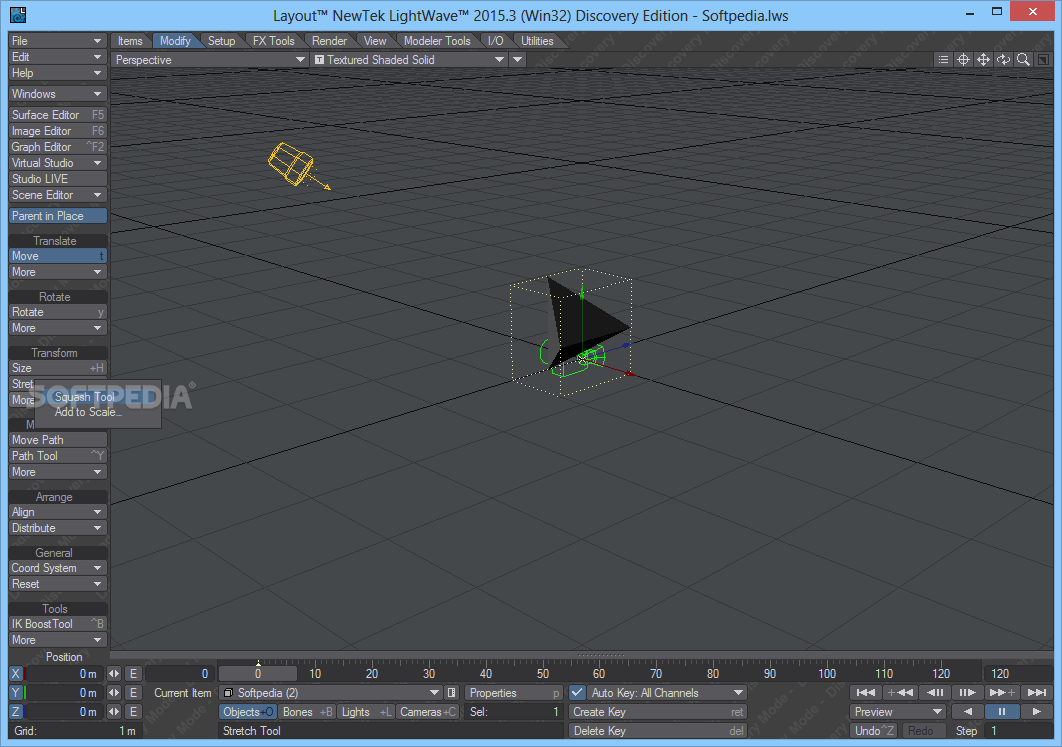Click the viewport zoom magnifier icon
The height and width of the screenshot is (747, 1062).
pyautogui.click(x=1023, y=60)
